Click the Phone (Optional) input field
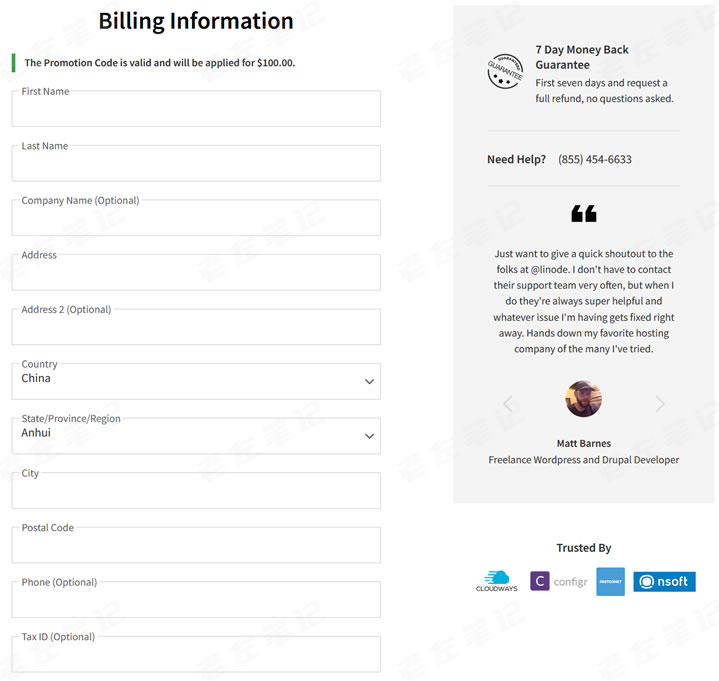Screen dimensions: 719x681 click(196, 600)
